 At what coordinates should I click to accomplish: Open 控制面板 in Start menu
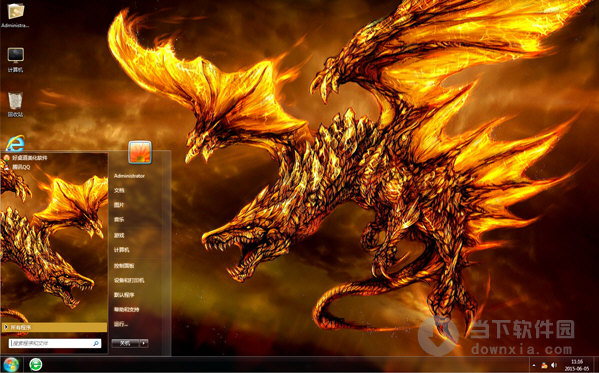(124, 265)
